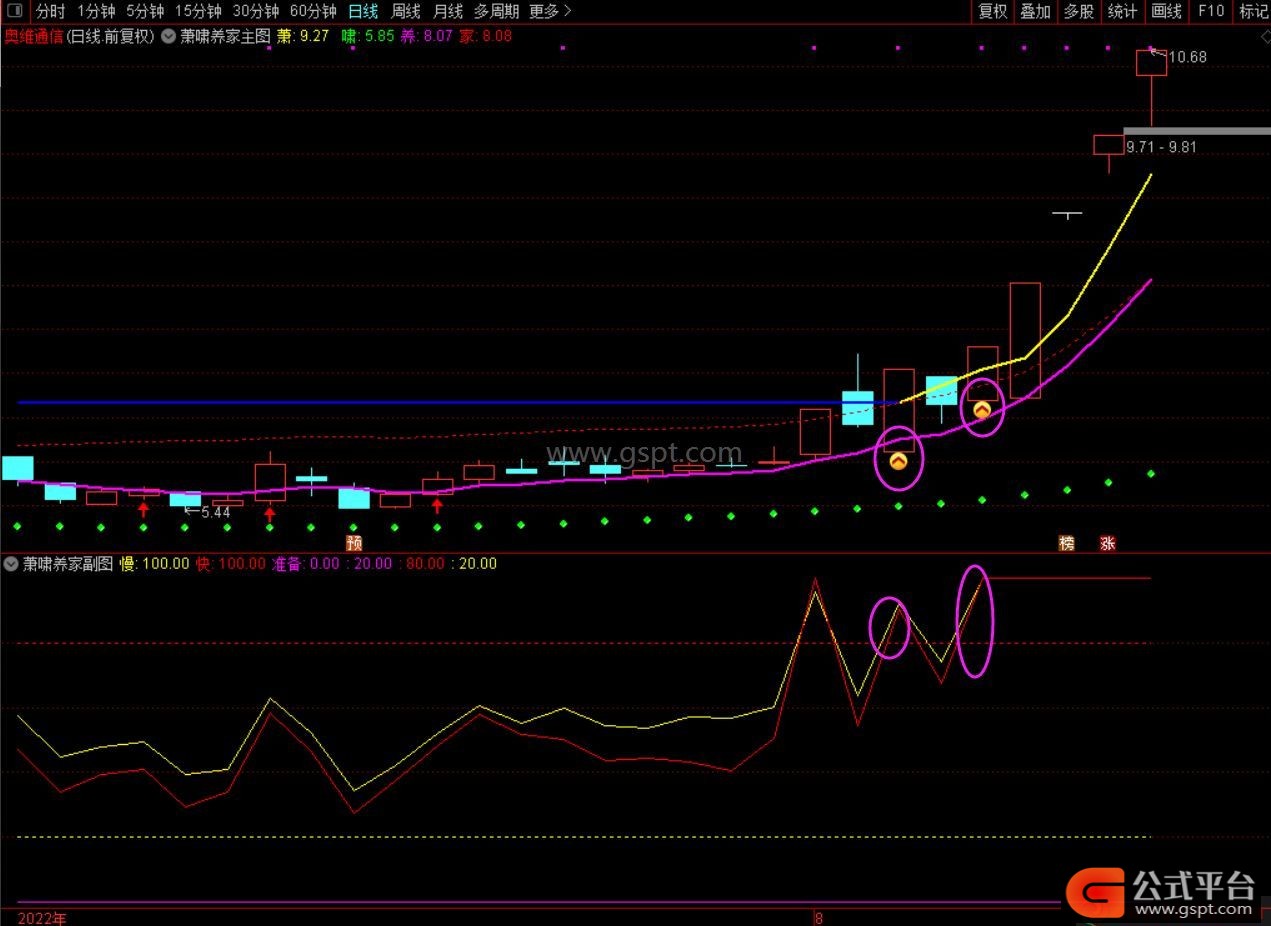The width and height of the screenshot is (1271, 926).
Task: Click the stock name 奥维通信
Action: pos(34,36)
